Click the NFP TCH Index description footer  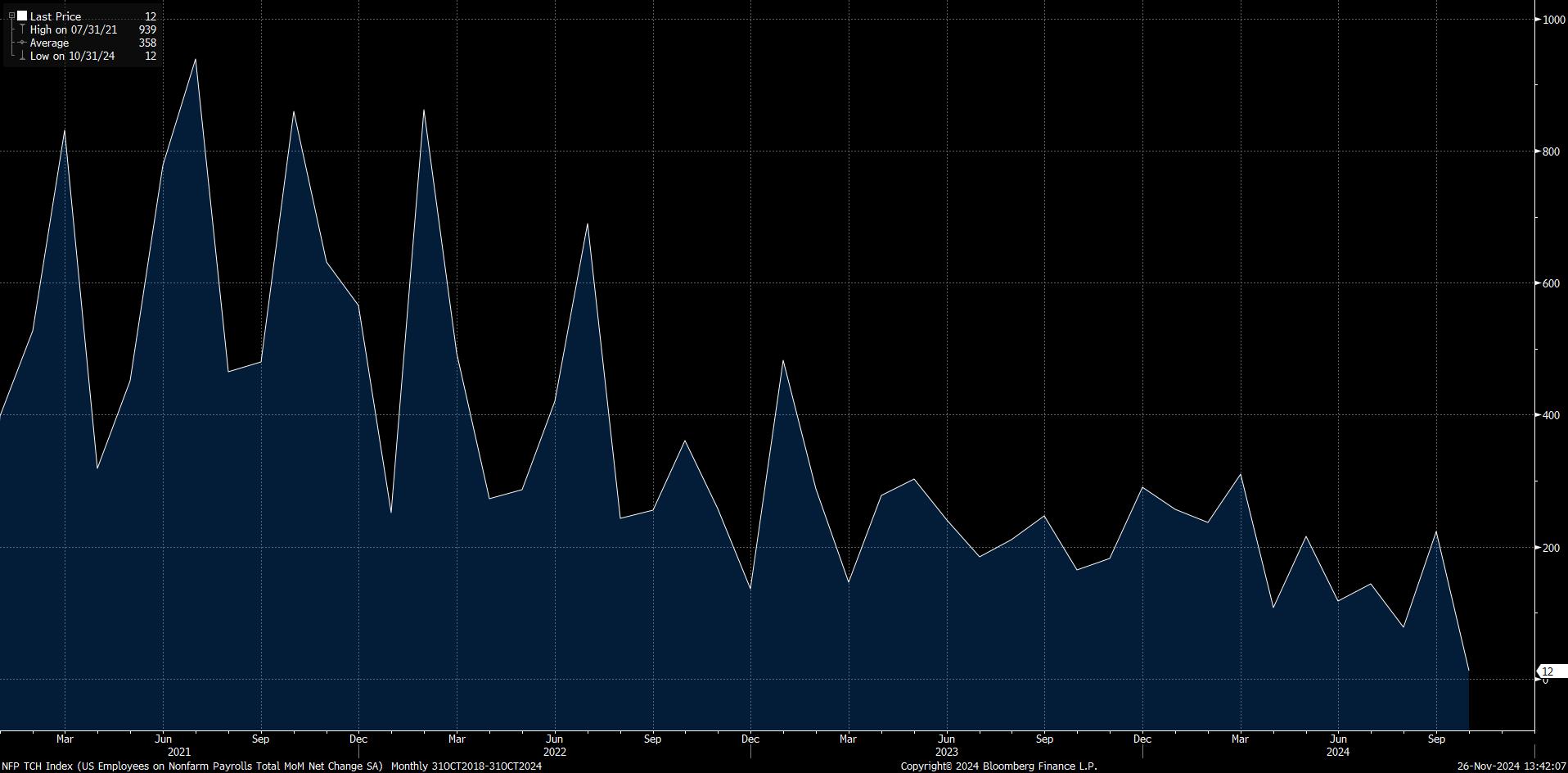[x=192, y=766]
